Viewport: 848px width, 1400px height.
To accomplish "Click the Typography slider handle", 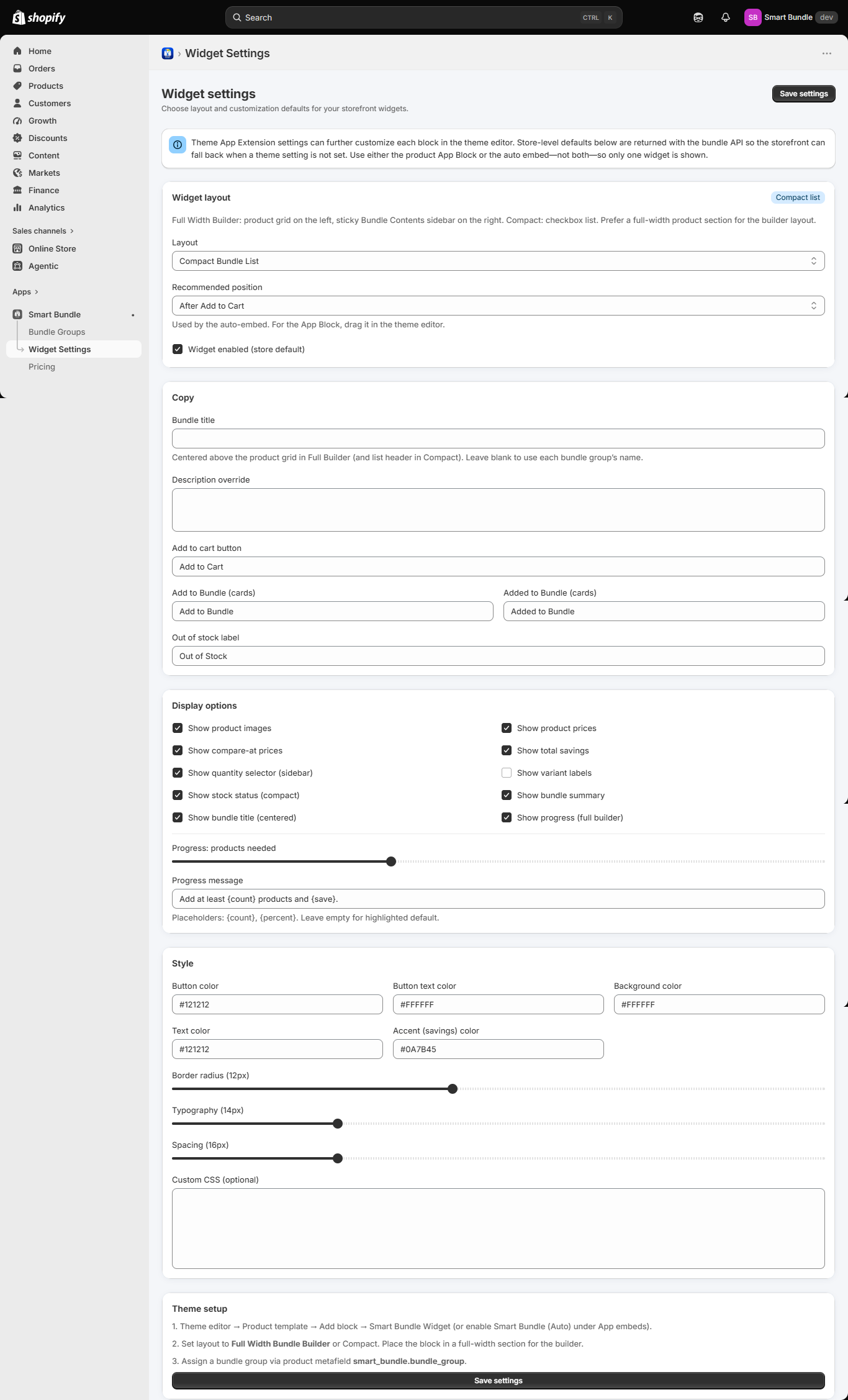I will [x=338, y=1124].
